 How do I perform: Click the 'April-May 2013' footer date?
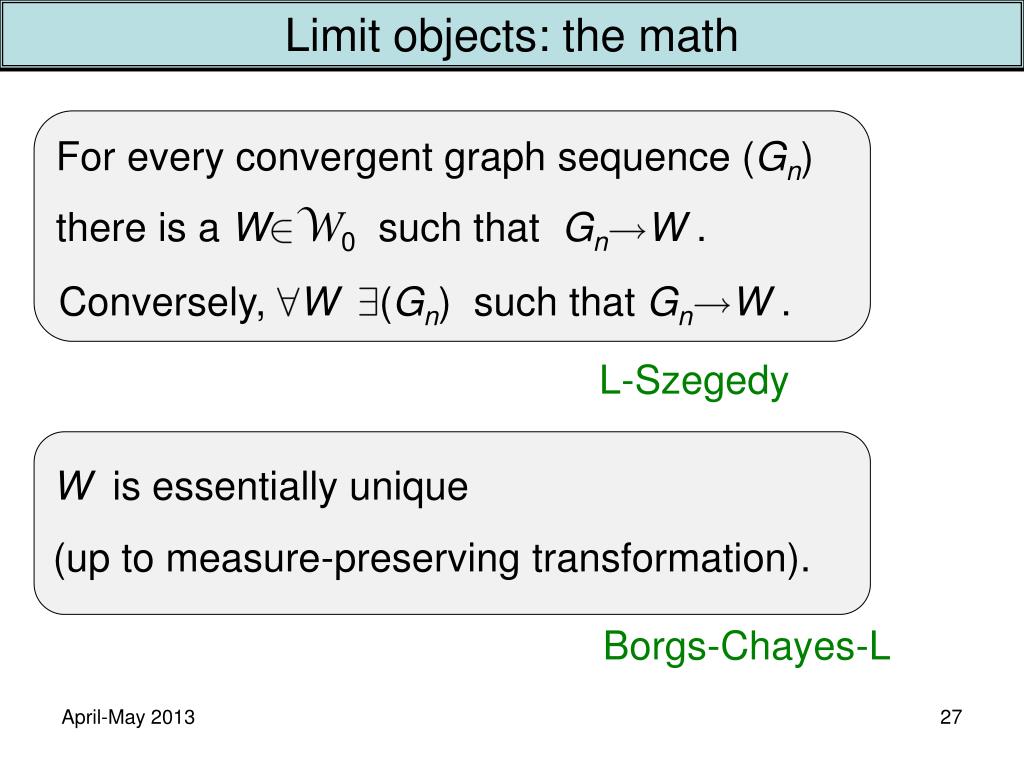click(x=128, y=717)
